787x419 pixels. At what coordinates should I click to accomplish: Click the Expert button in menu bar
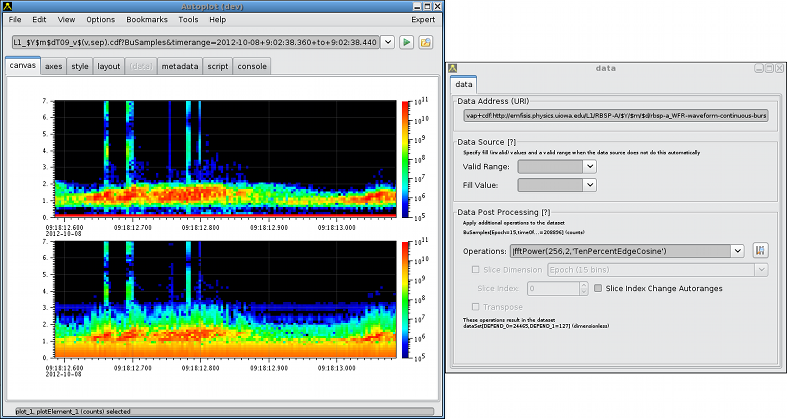point(423,19)
